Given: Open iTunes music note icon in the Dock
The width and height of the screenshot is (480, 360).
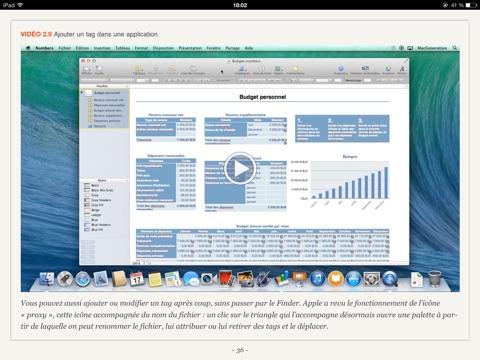Looking at the screenshot, I should point(318,279).
